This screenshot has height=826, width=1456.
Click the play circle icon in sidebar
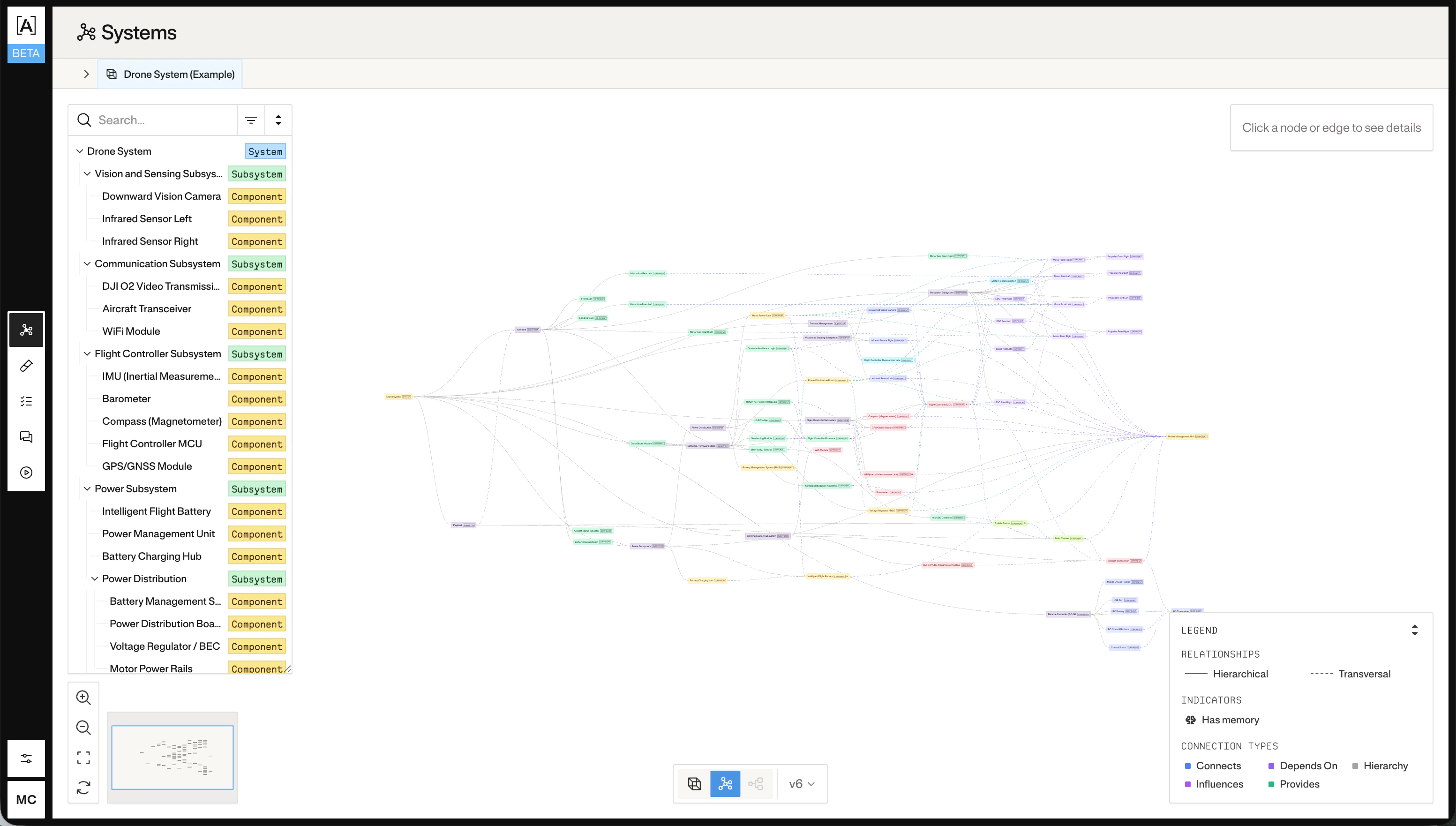(26, 472)
